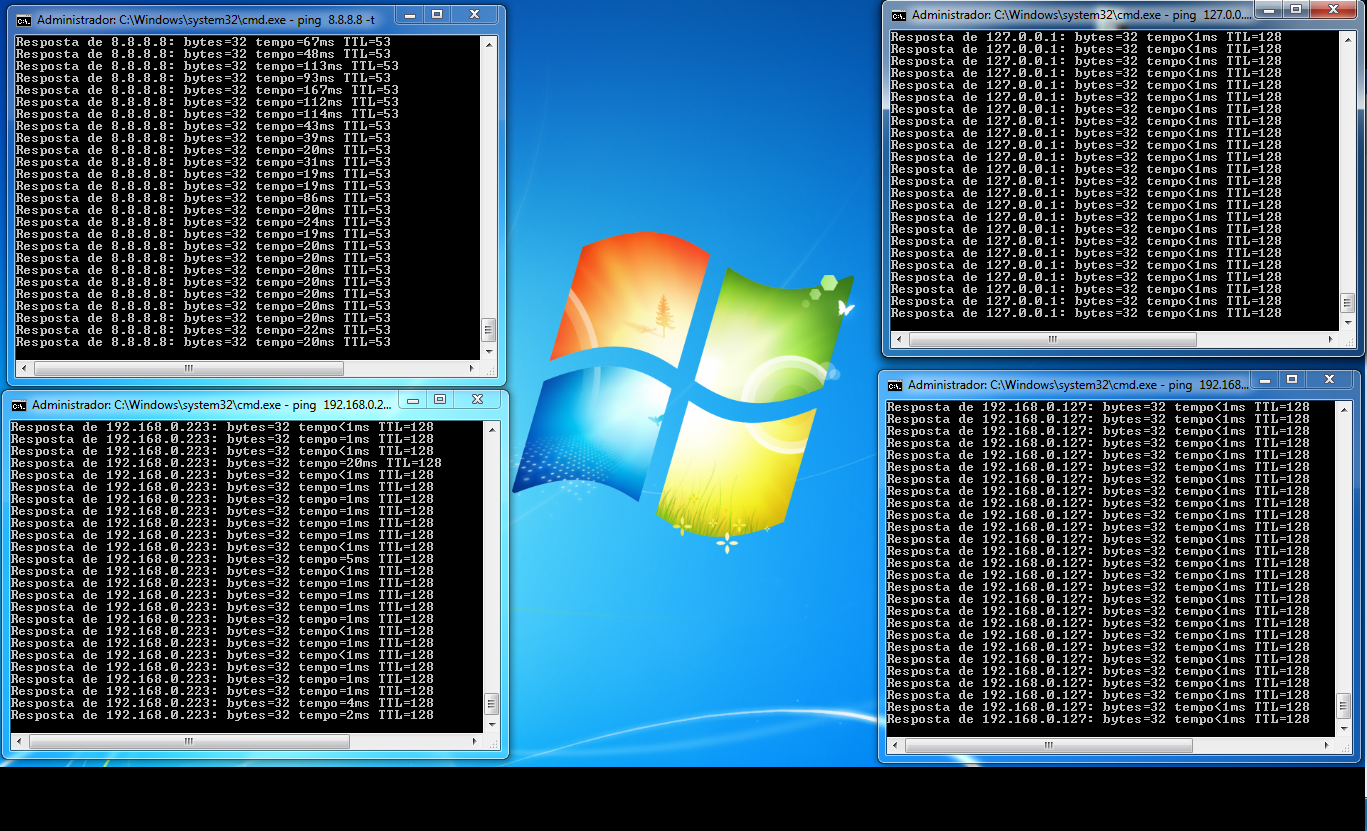Click the horizontal scroll-left arrow in the 192.168.0.127 window
The height and width of the screenshot is (831, 1367).
[x=895, y=746]
